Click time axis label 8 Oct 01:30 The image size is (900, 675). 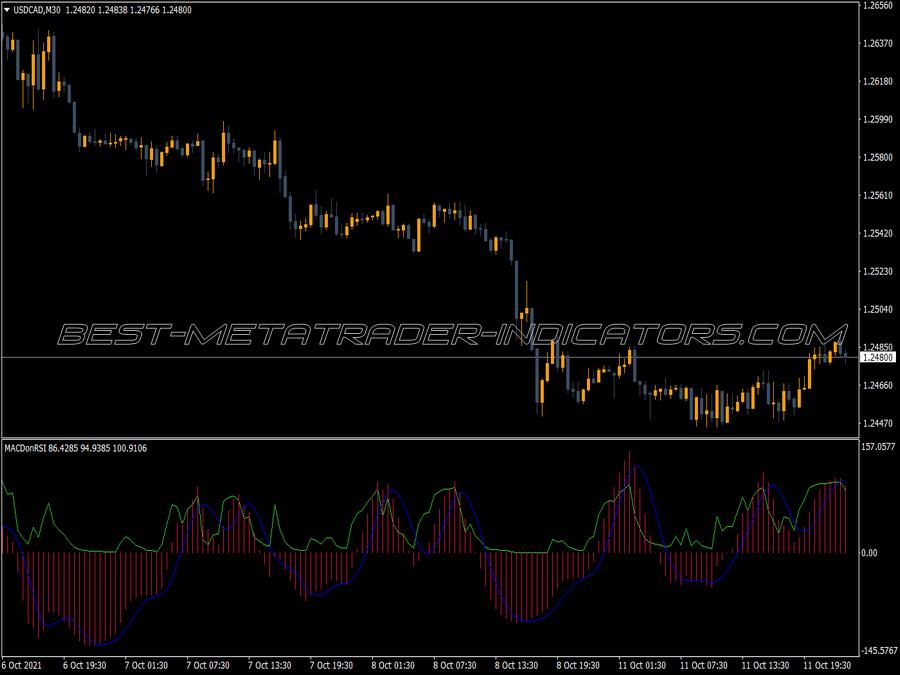tap(393, 666)
